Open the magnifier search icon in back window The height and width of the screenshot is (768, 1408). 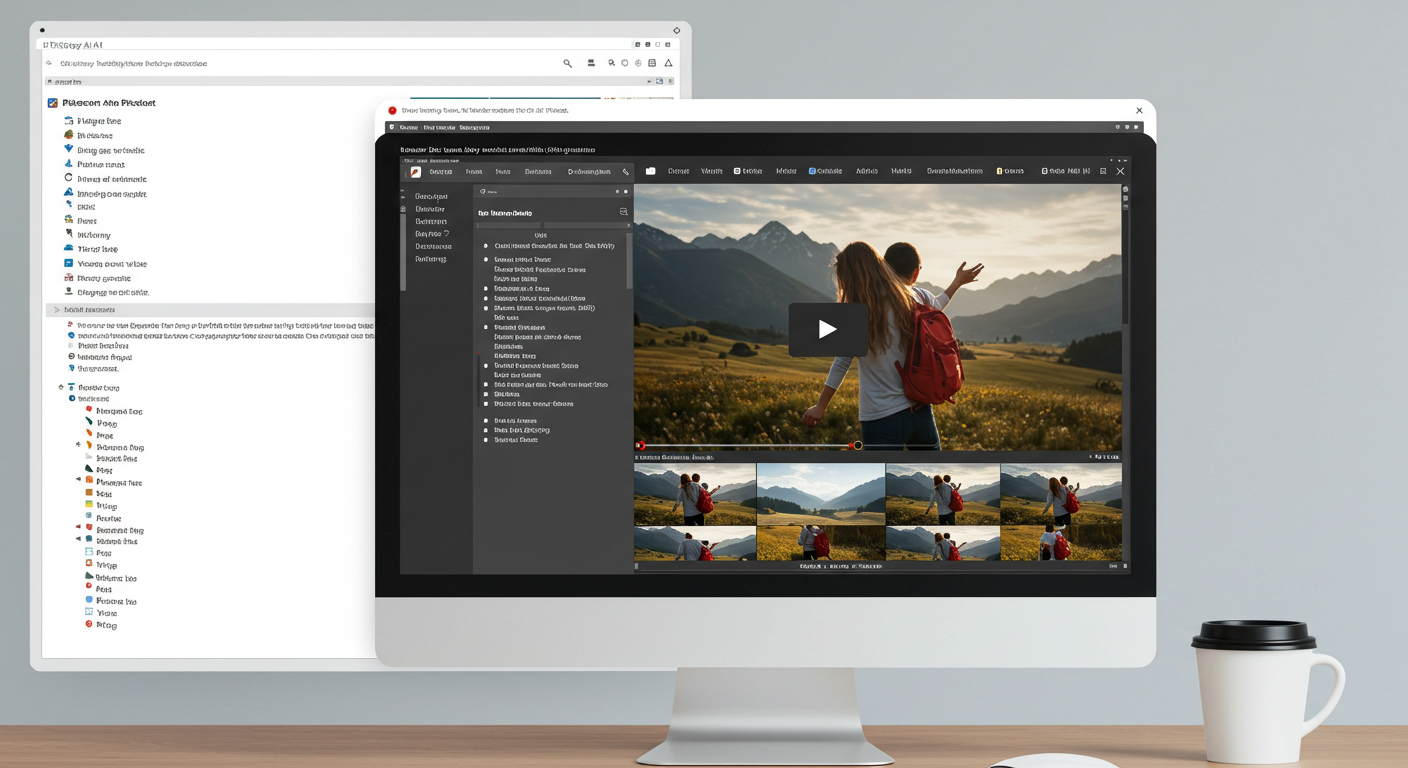tap(567, 63)
